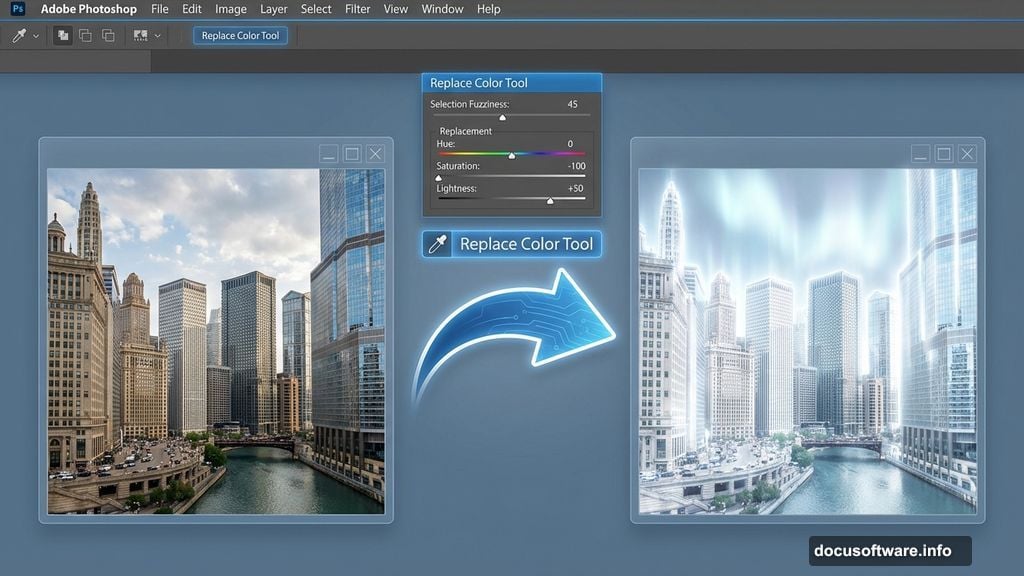1024x576 pixels.
Task: Select the first sampling mode icon
Action: tap(62, 35)
